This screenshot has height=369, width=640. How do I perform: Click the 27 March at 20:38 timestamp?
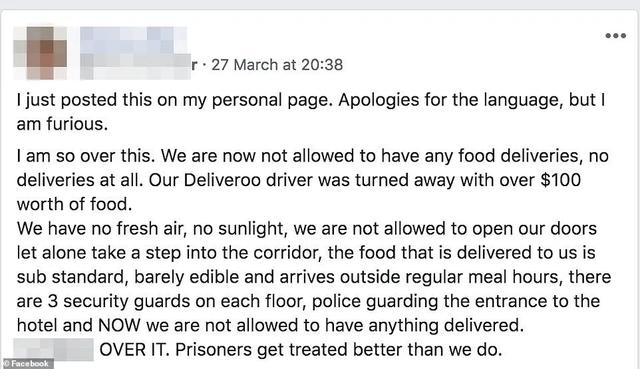[277, 65]
